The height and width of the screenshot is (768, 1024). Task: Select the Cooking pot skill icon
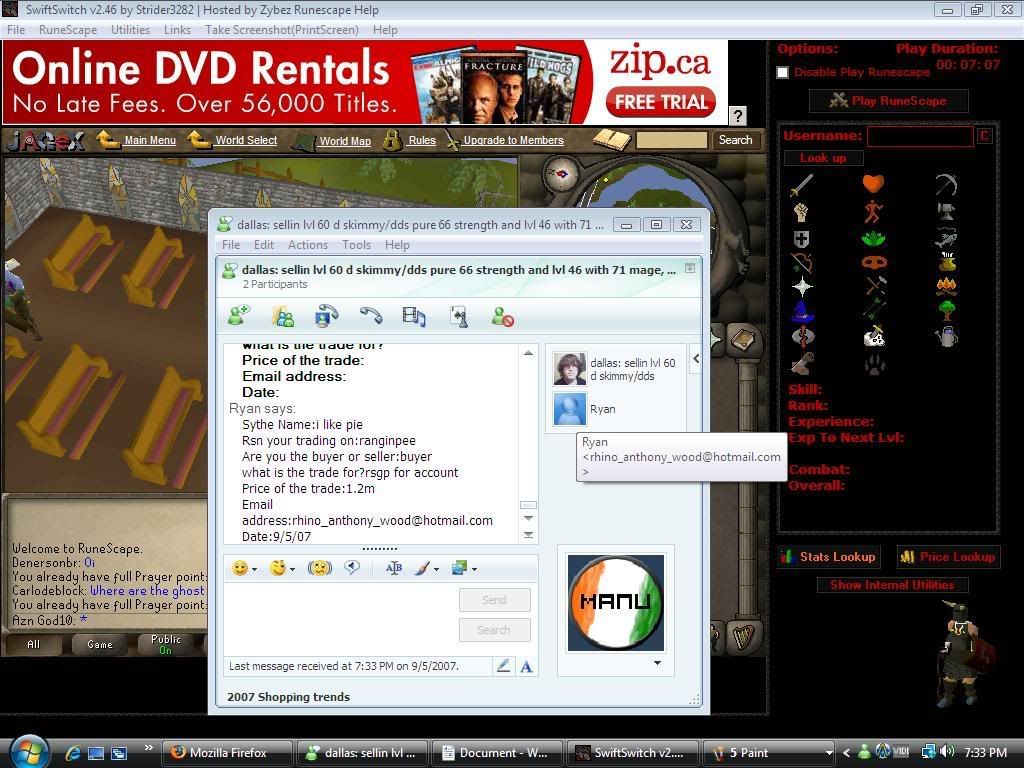[x=947, y=263]
